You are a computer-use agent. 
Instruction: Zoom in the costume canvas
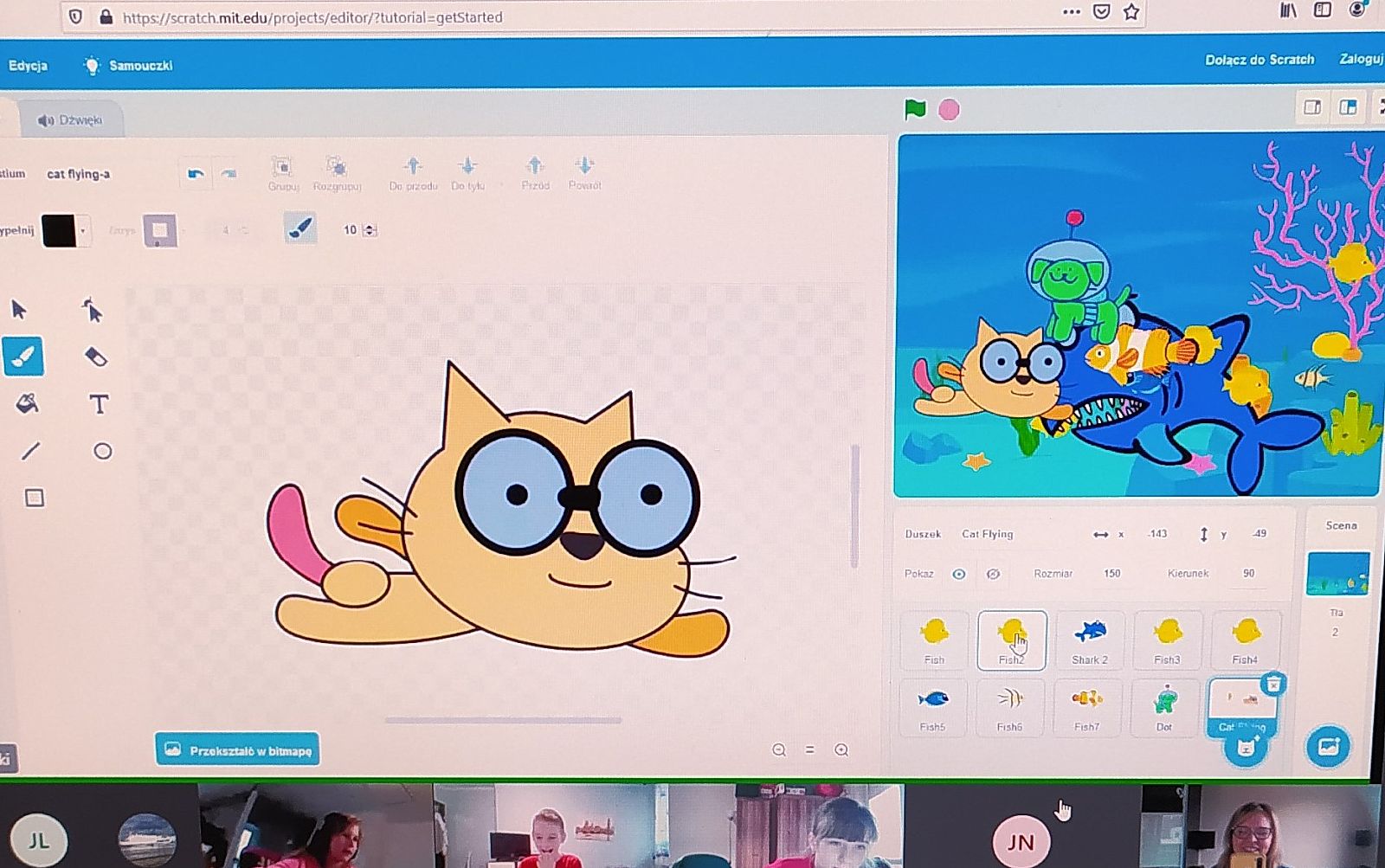point(841,750)
